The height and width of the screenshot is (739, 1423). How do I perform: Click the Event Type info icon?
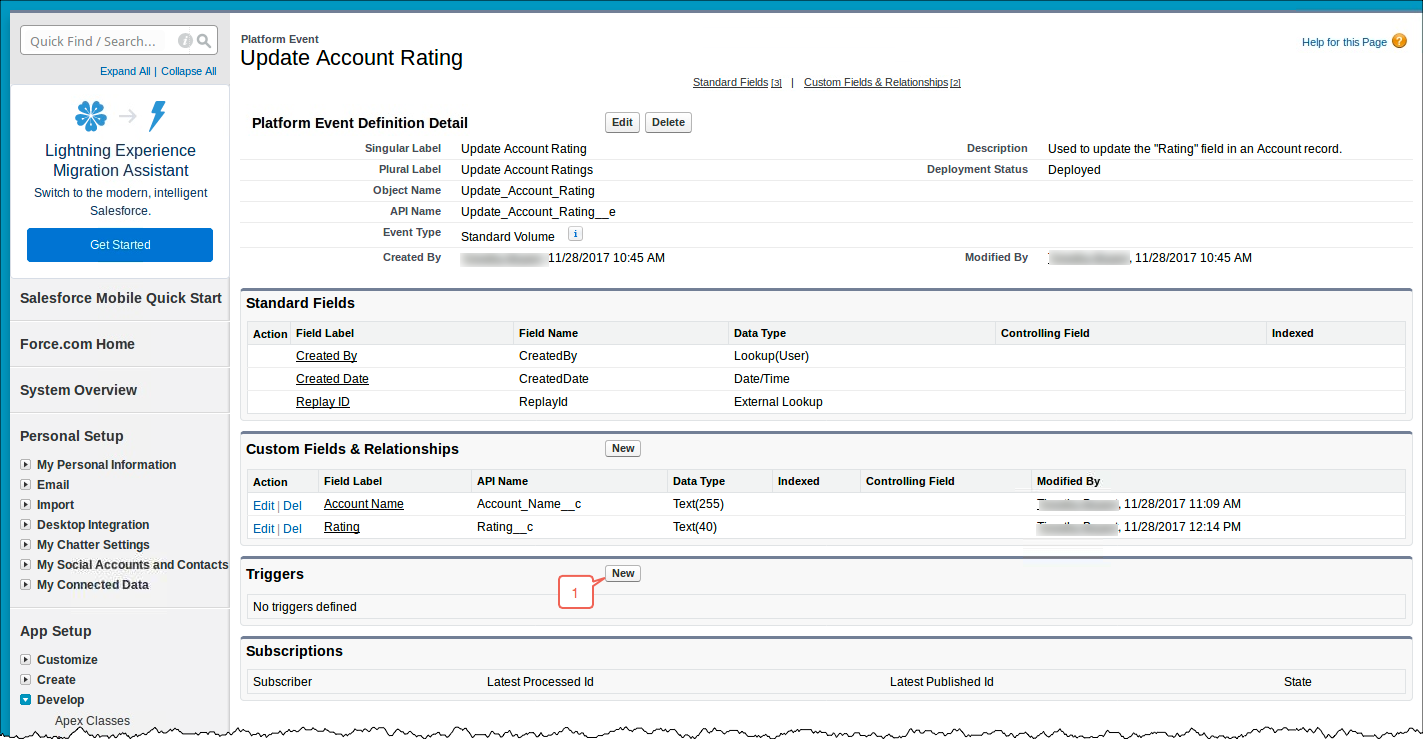[x=575, y=234]
